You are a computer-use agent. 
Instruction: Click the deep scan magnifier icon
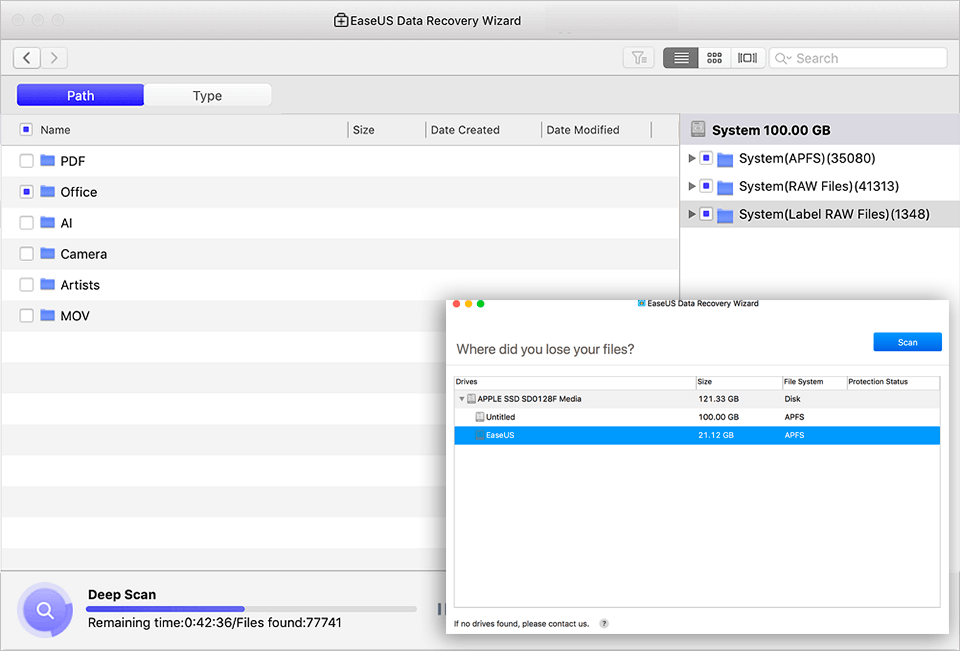(45, 610)
